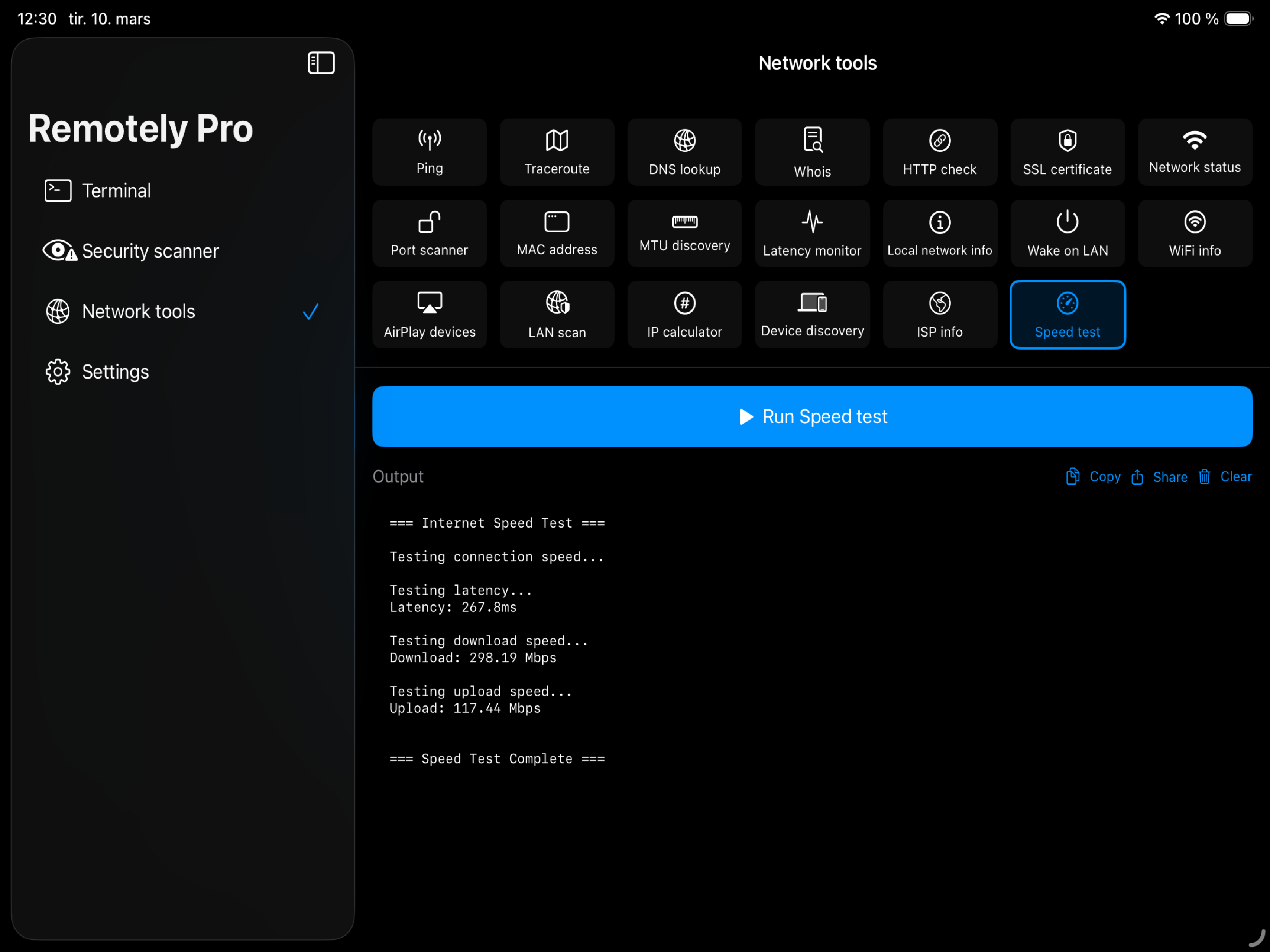Select the IP calculator tool
This screenshot has width=1270, height=952.
[x=684, y=315]
